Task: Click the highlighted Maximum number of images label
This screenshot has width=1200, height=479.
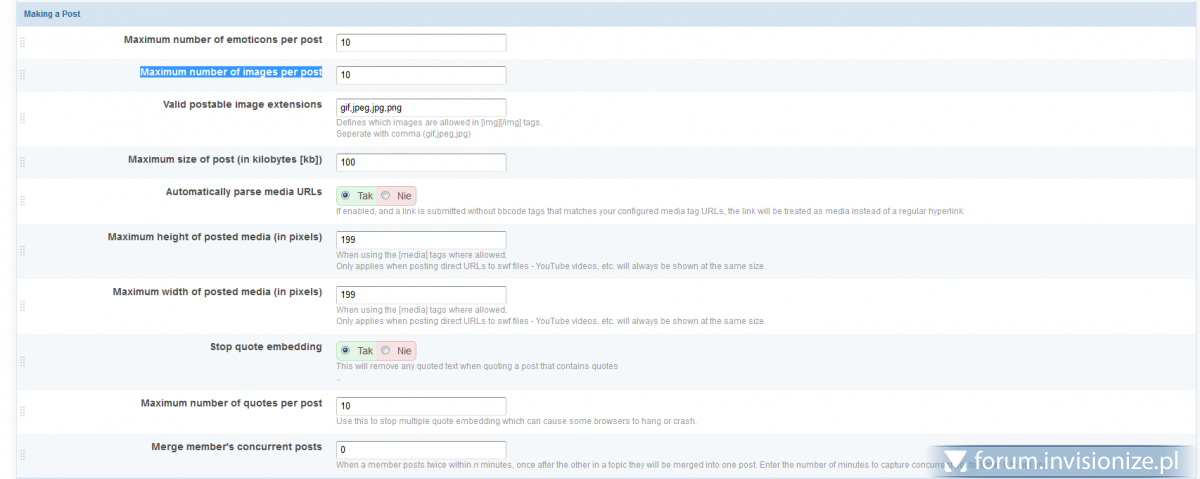Action: point(231,72)
